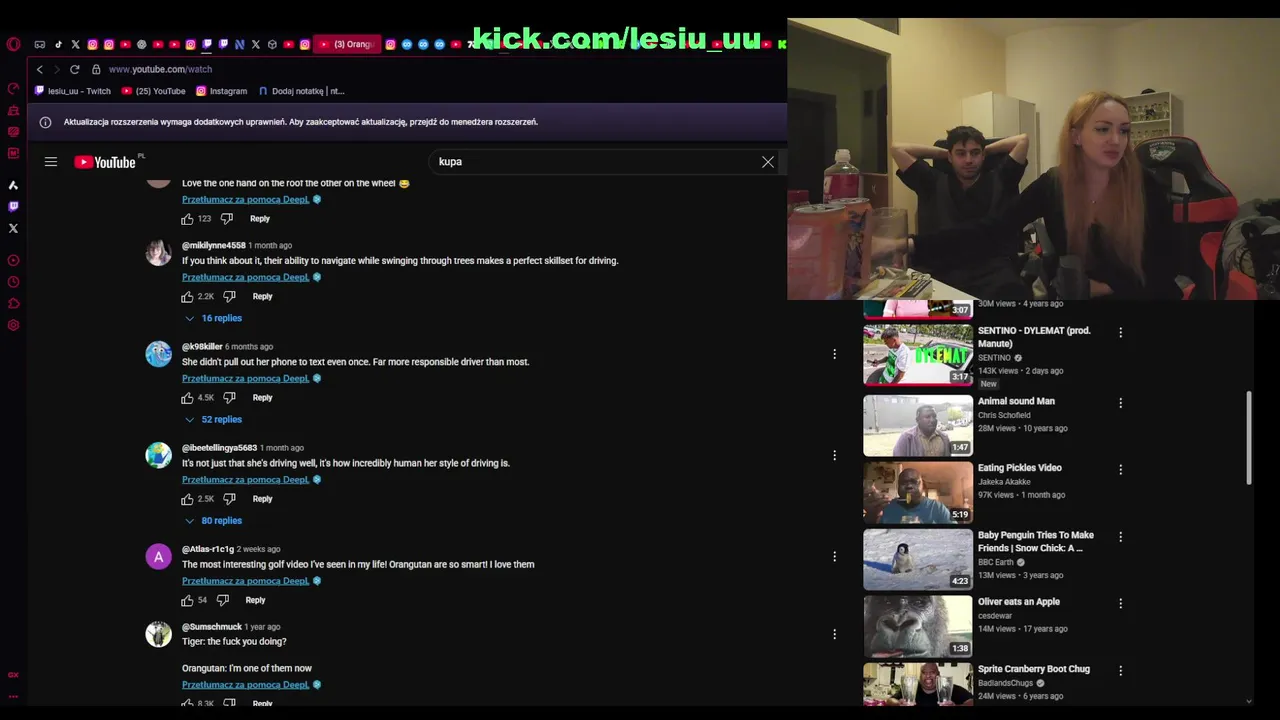Open History clock icon in sidebar

click(x=13, y=282)
